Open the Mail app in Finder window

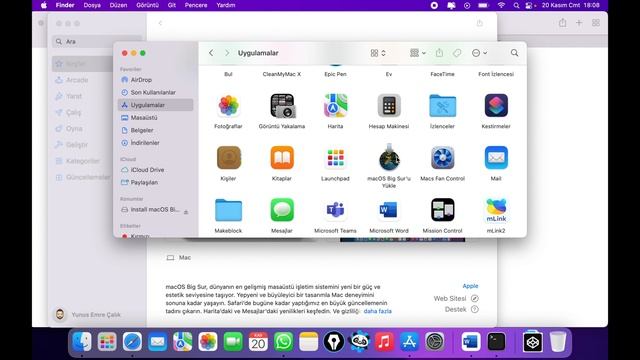click(x=496, y=158)
